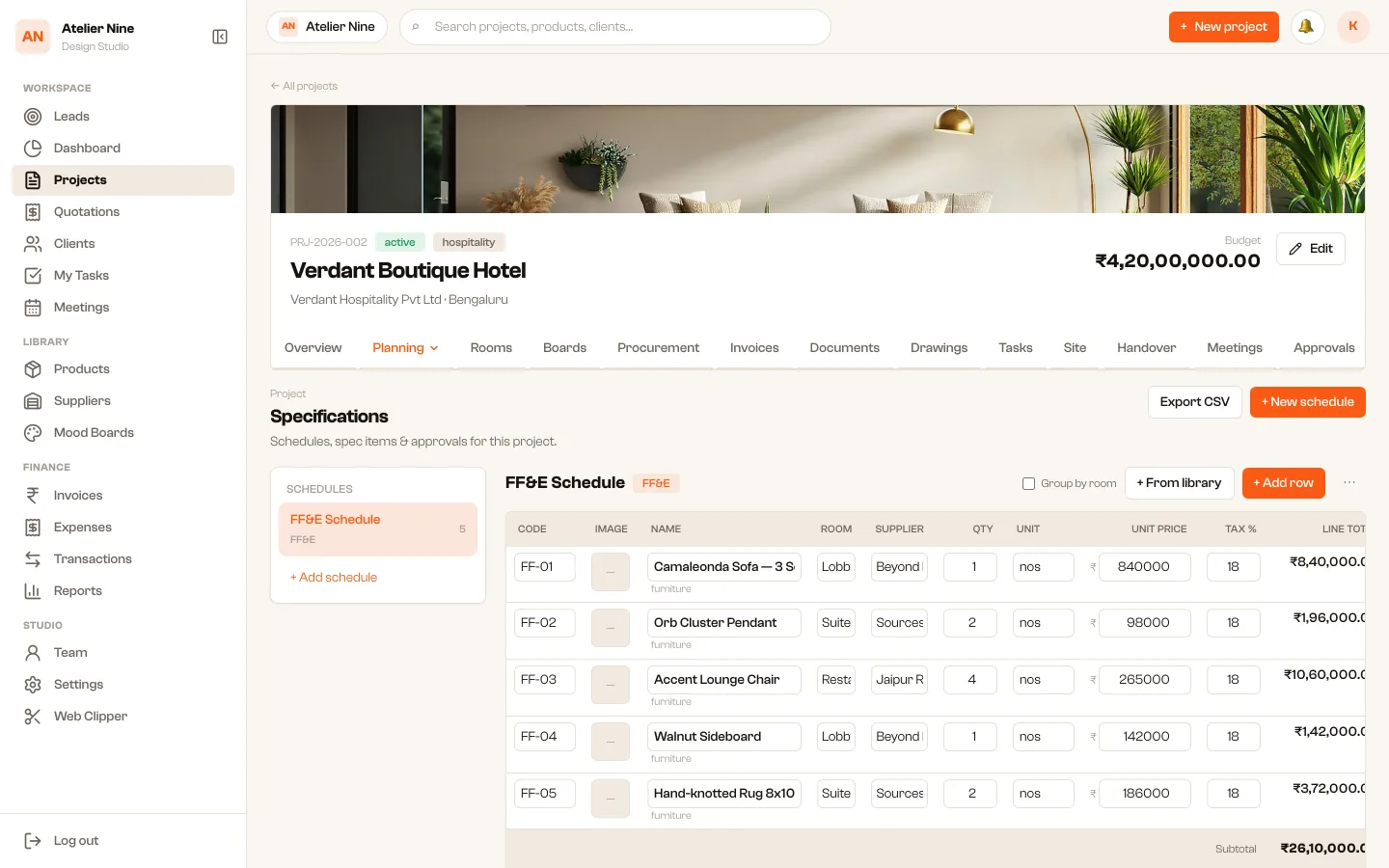The image size is (1389, 868).
Task: Open Suppliers icon in Library
Action: (x=33, y=401)
